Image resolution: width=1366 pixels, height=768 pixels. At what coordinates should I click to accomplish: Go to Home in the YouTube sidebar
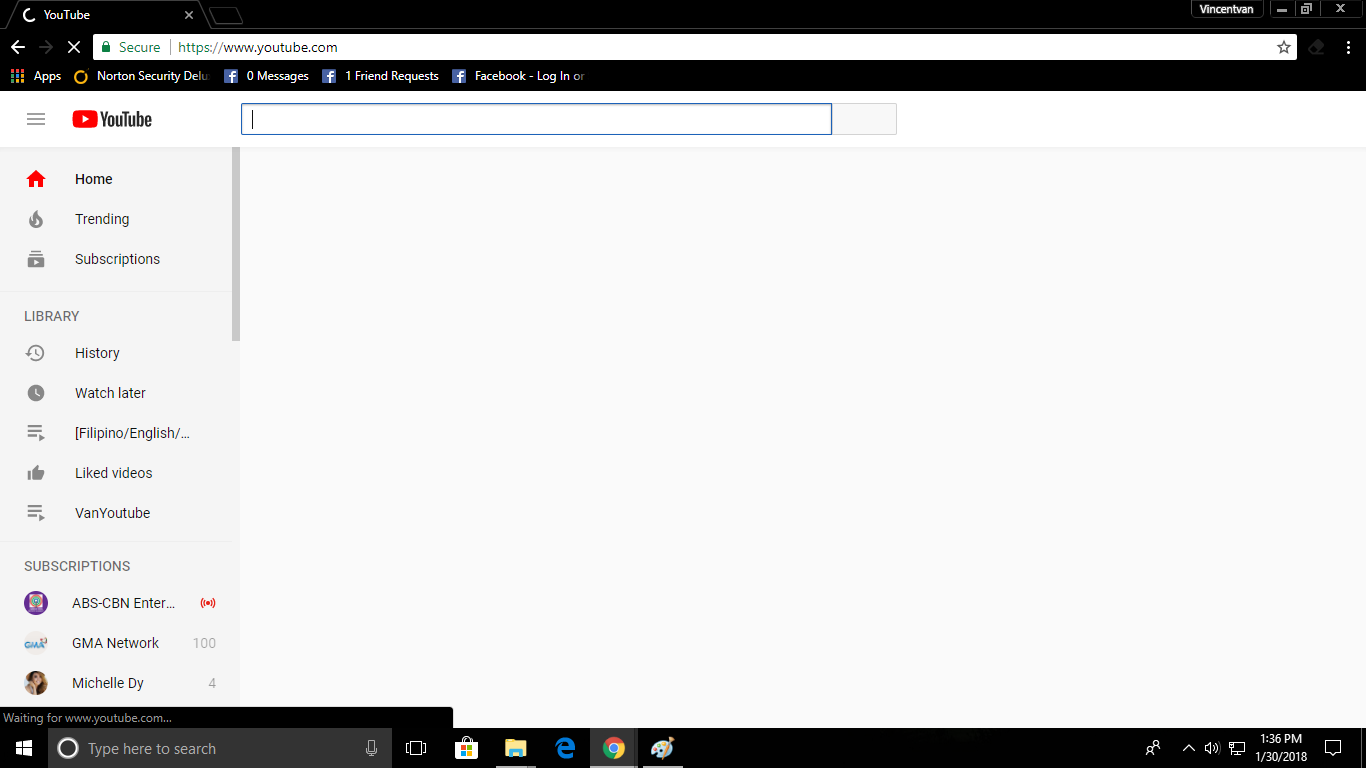pyautogui.click(x=116, y=179)
